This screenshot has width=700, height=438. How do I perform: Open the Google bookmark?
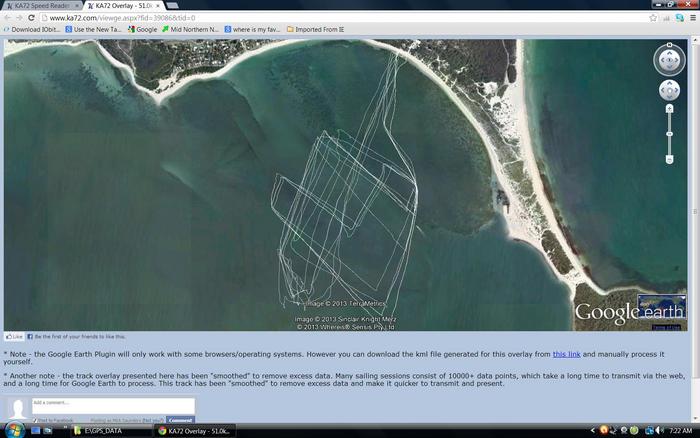coord(142,29)
